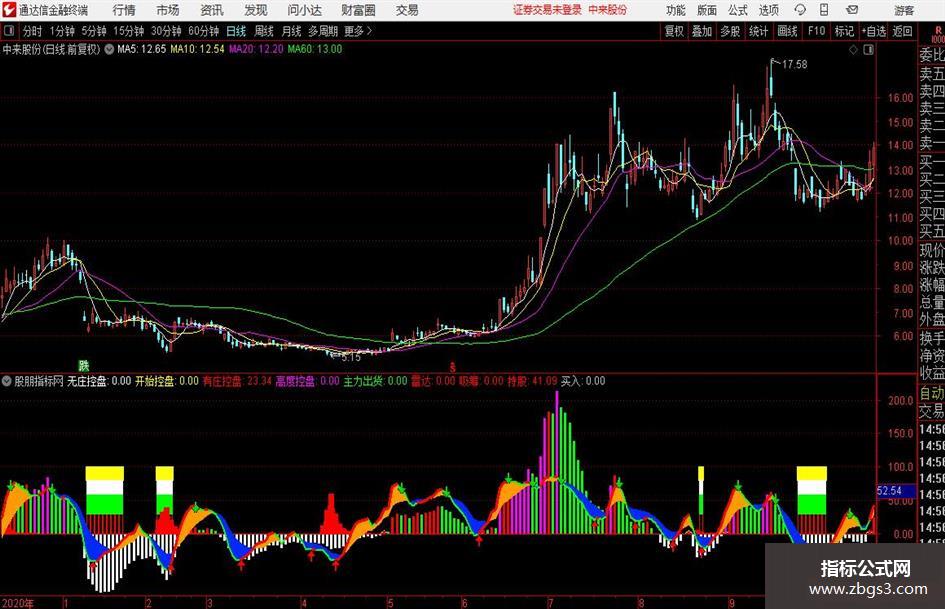The height and width of the screenshot is (609, 945).
Task: Add stock with +自选 button
Action: pyautogui.click(x=873, y=31)
